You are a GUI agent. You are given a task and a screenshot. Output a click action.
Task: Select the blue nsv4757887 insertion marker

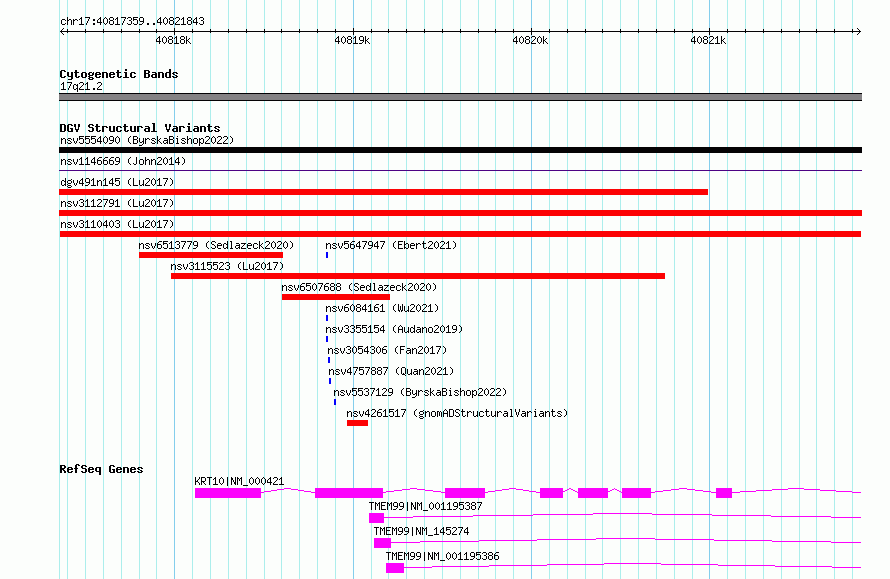coord(330,381)
